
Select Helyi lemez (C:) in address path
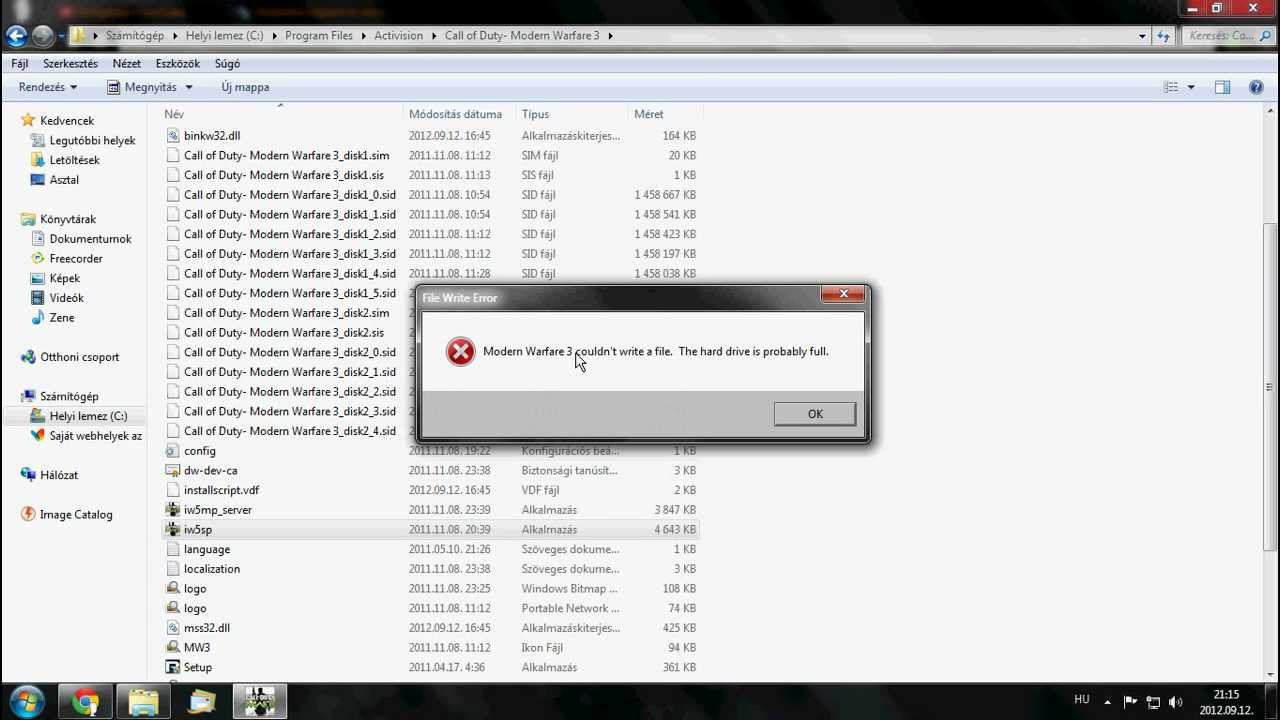click(224, 36)
